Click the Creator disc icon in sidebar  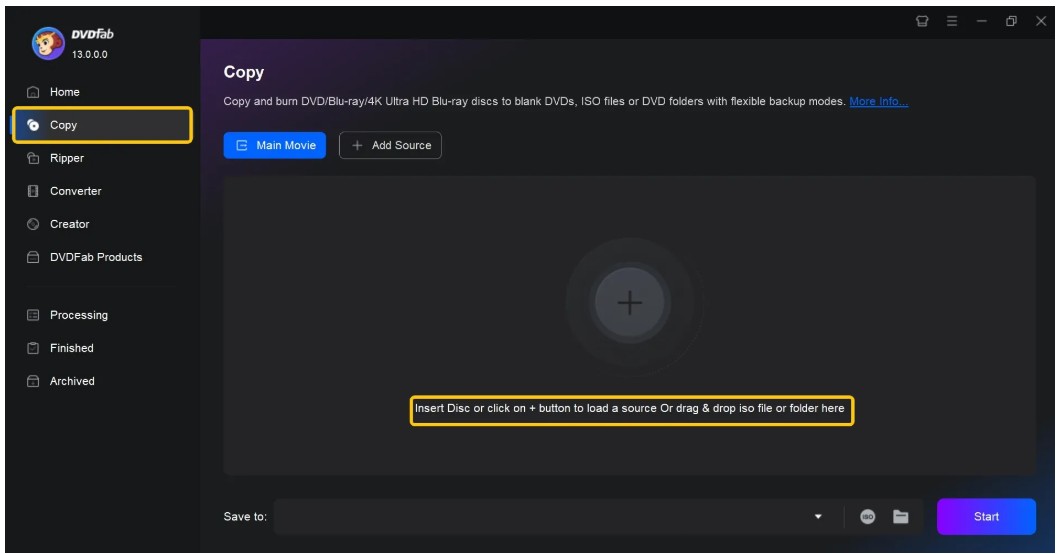click(x=32, y=224)
